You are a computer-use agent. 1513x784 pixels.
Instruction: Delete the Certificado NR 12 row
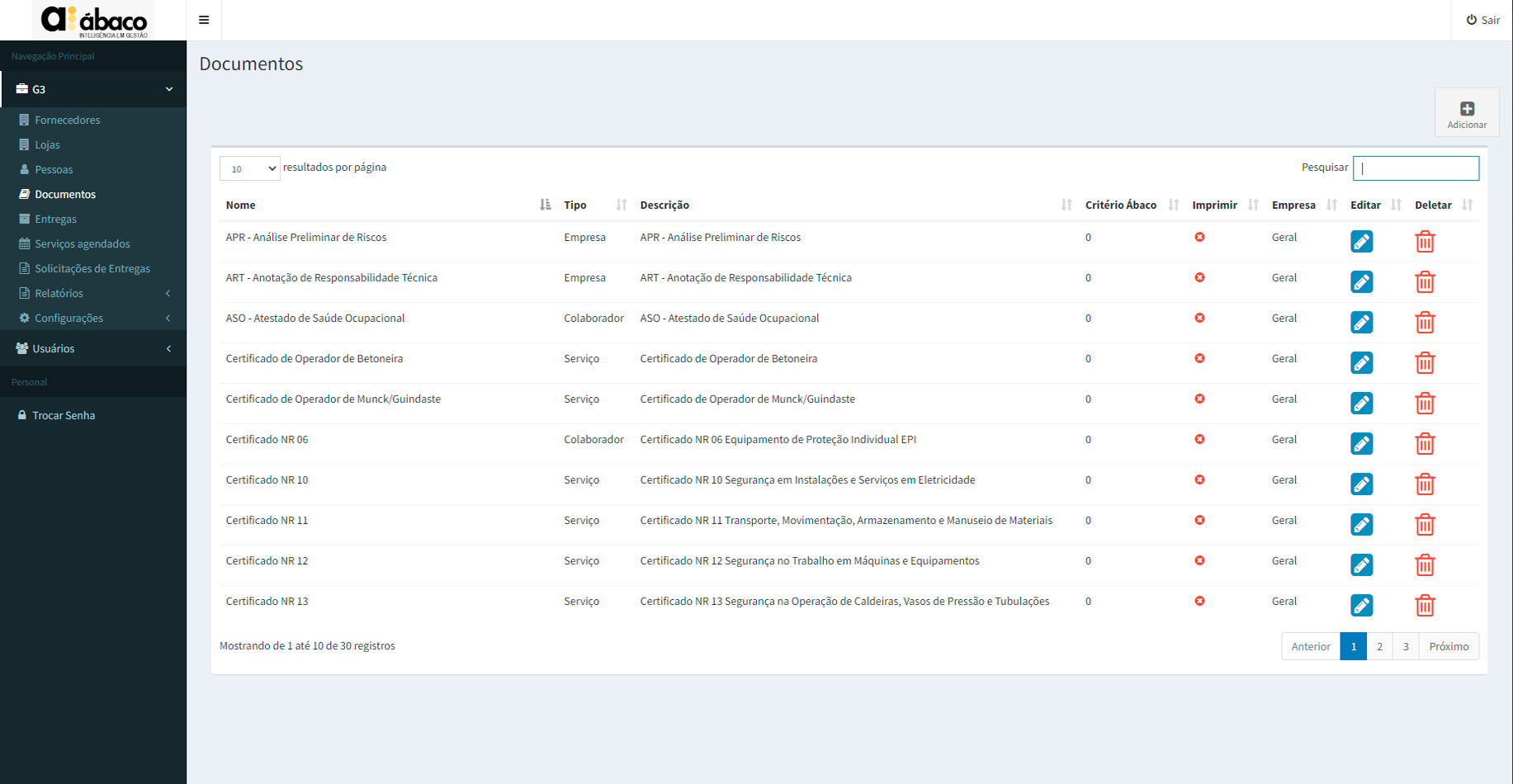pos(1425,565)
